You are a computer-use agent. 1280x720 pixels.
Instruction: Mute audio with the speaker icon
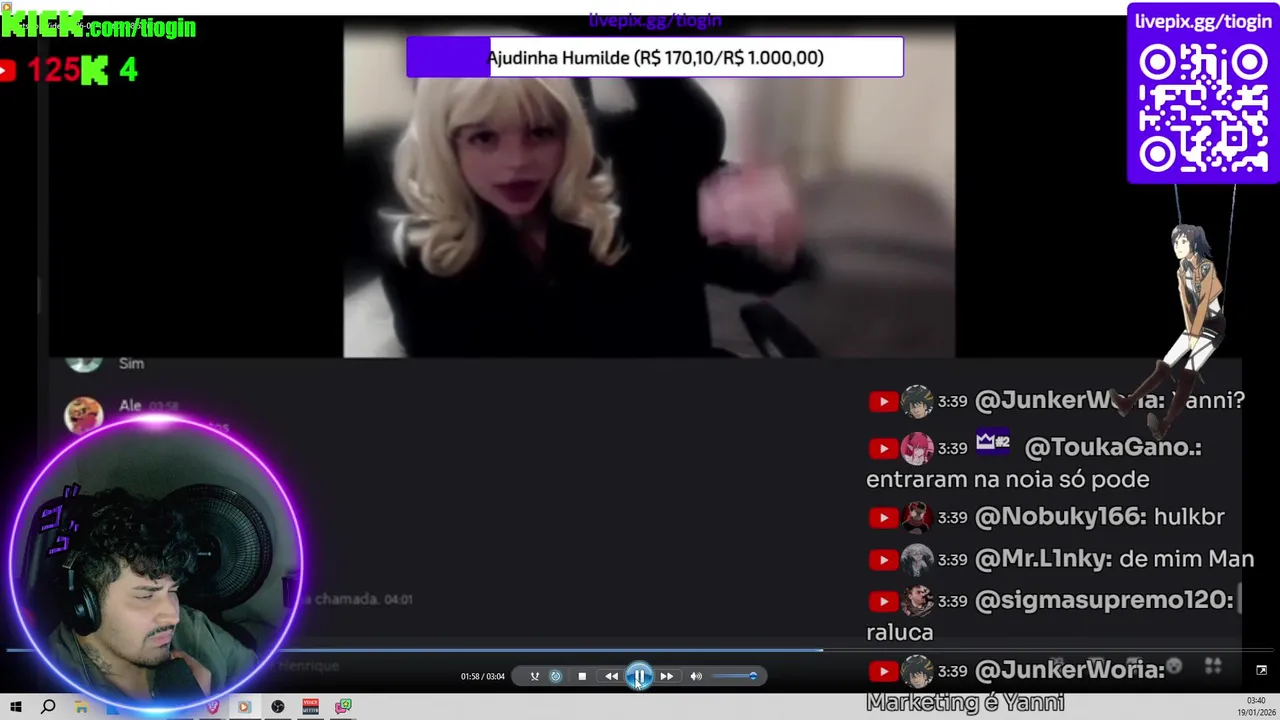(696, 677)
